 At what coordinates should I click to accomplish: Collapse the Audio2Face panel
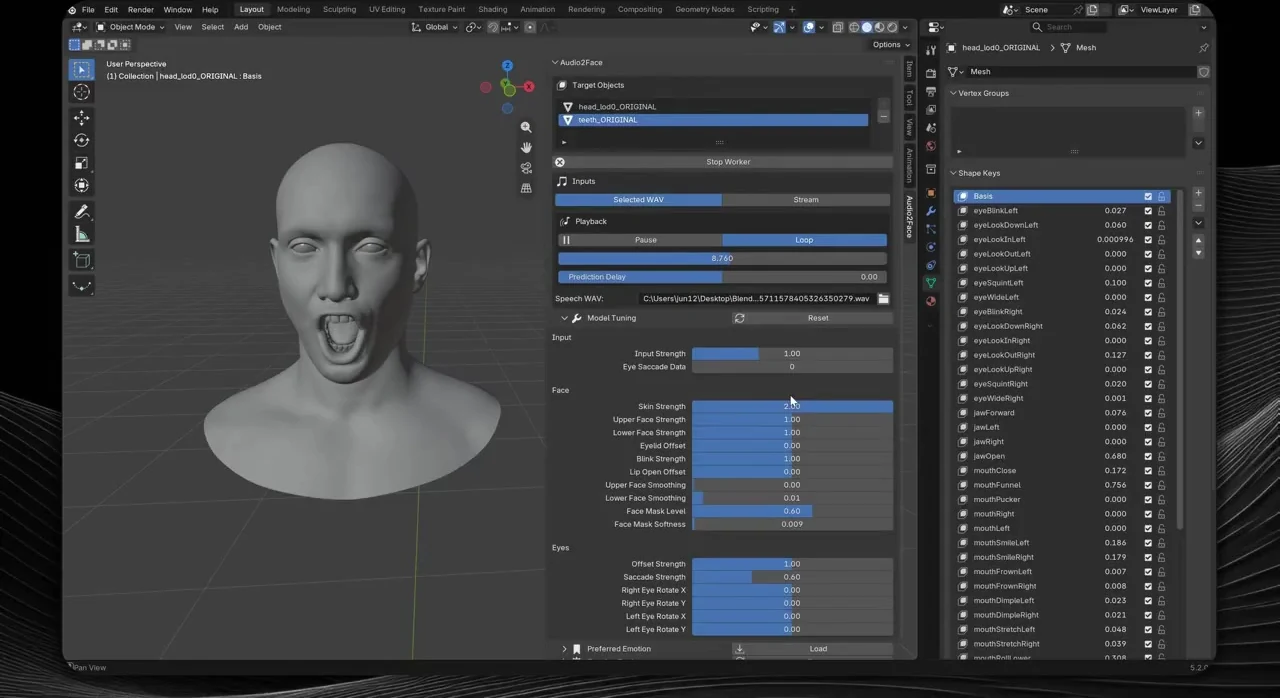[x=555, y=62]
